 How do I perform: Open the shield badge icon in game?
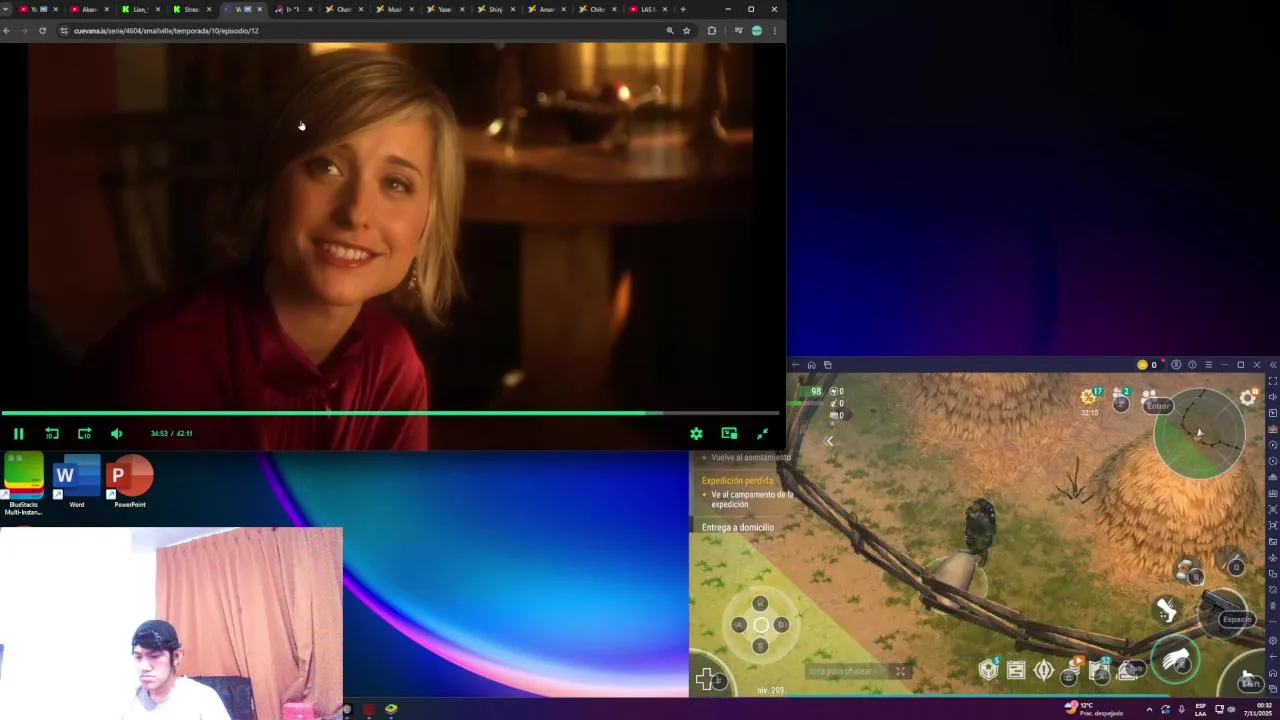click(x=989, y=670)
